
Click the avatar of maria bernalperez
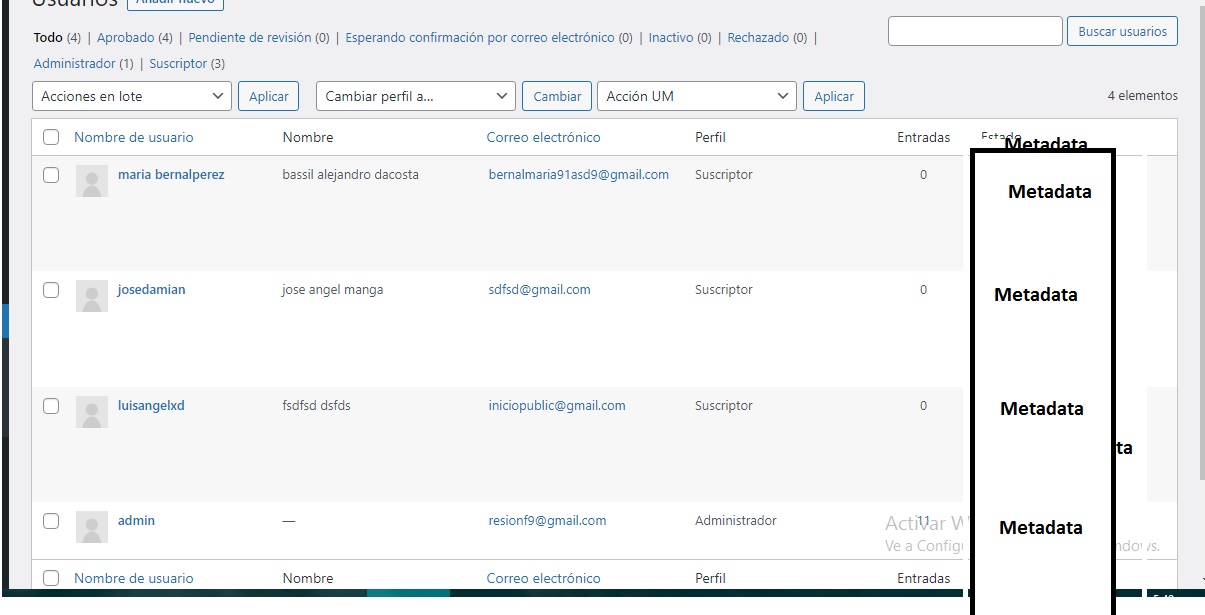92,182
